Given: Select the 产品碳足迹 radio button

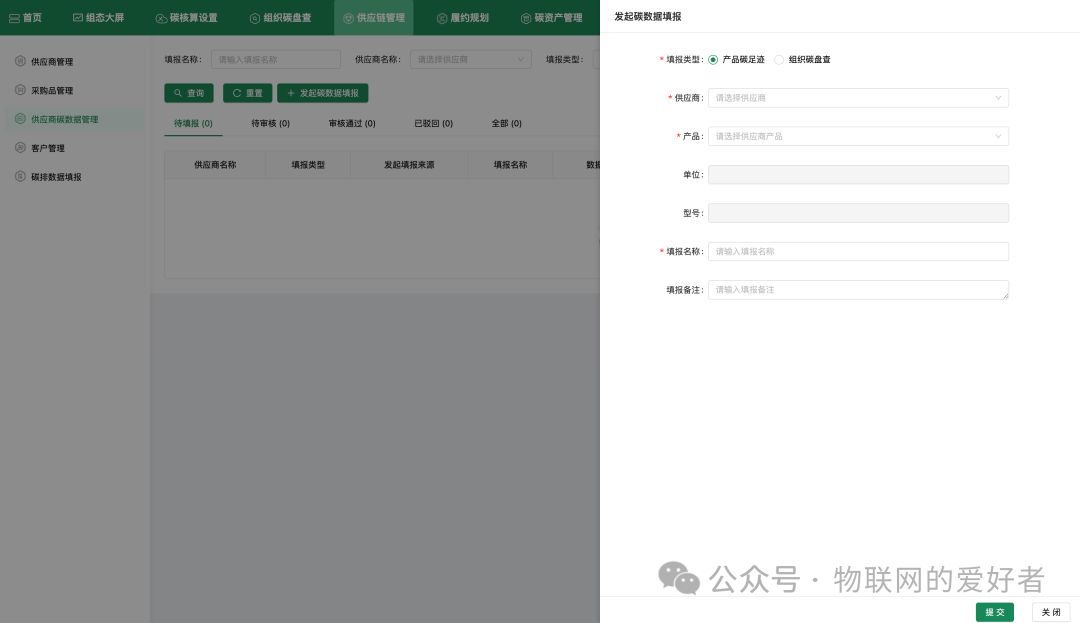Looking at the screenshot, I should (712, 59).
